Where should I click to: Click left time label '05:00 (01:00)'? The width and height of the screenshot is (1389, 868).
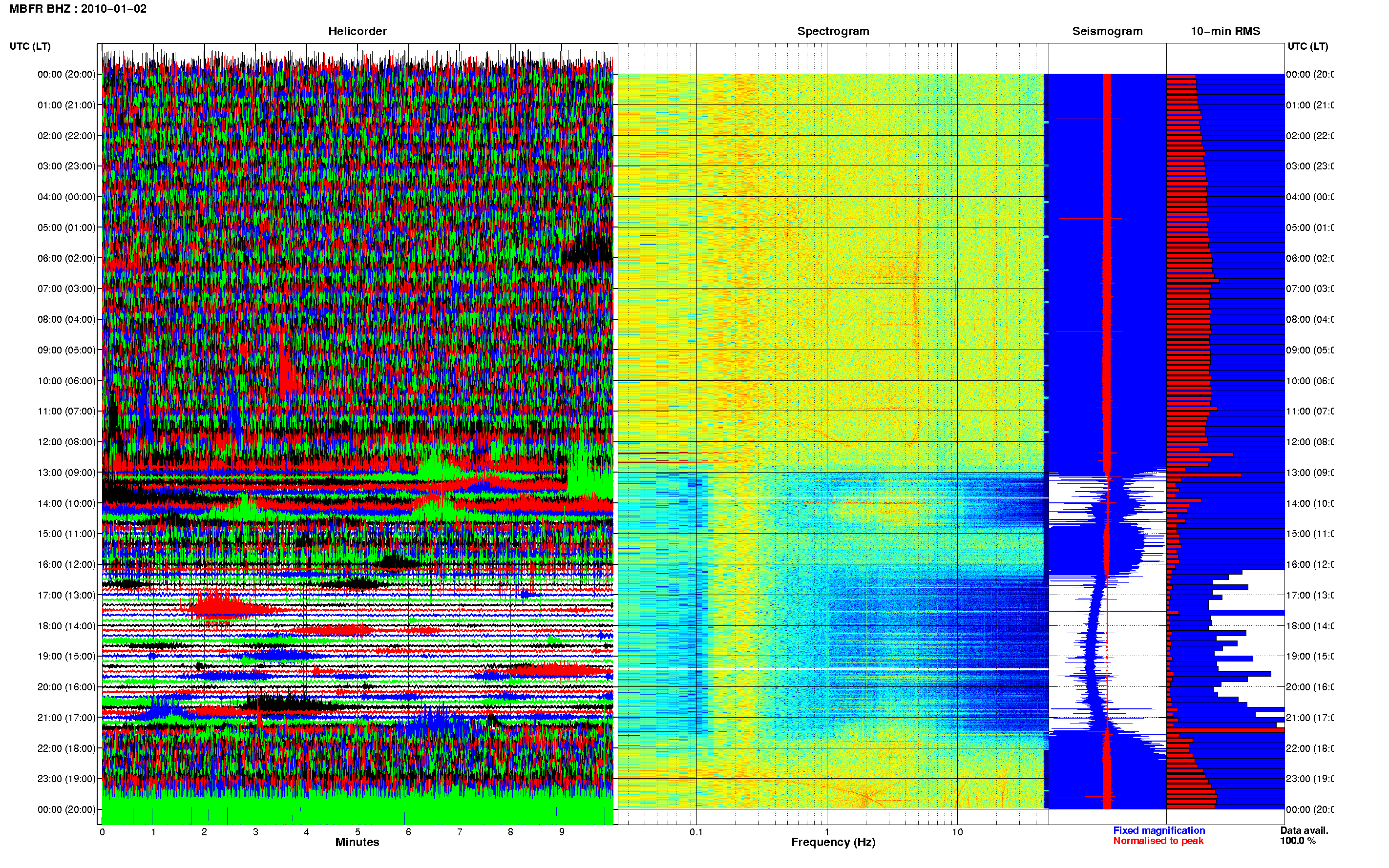coord(66,227)
